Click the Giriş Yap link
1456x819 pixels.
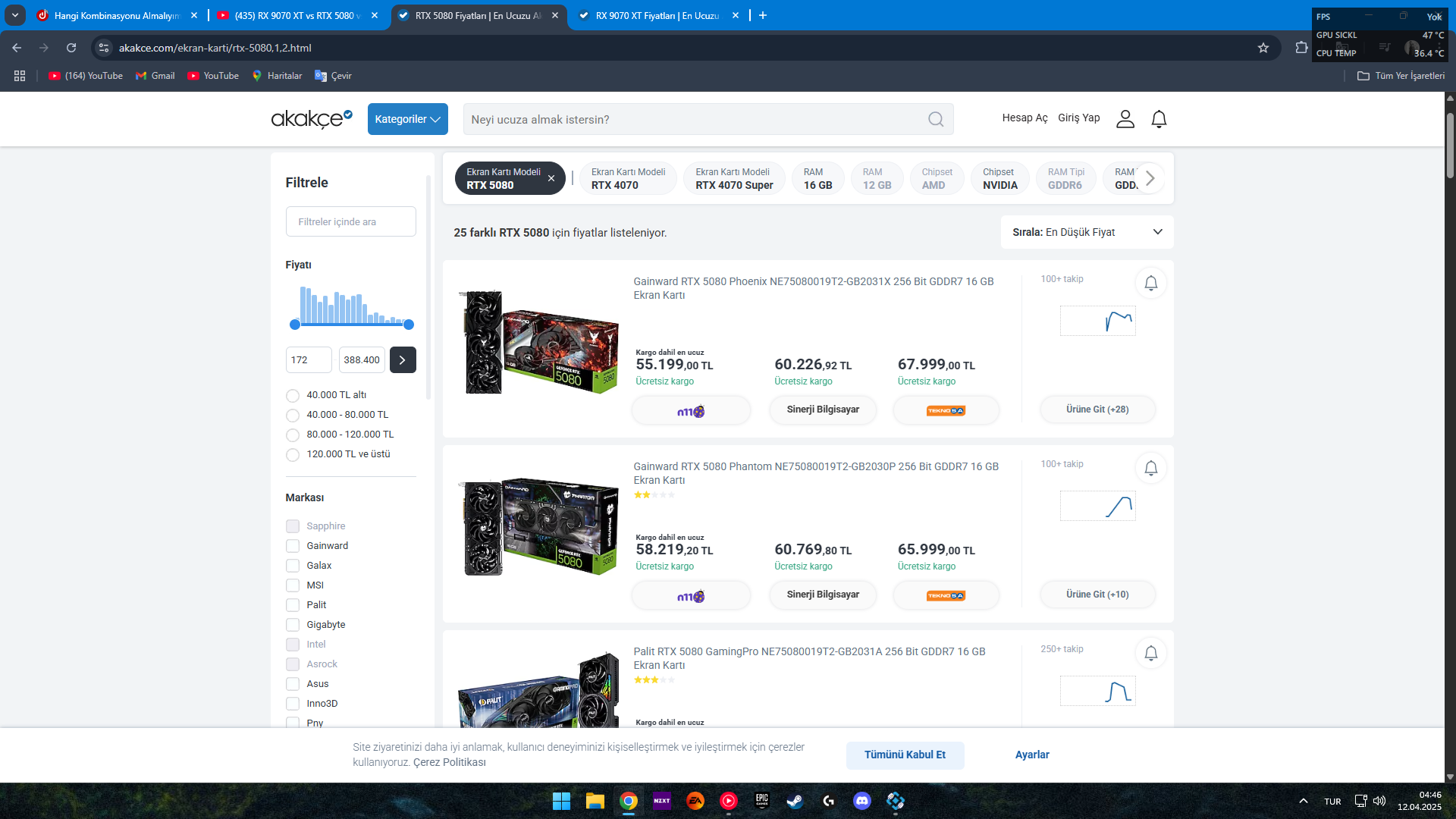[x=1078, y=118]
